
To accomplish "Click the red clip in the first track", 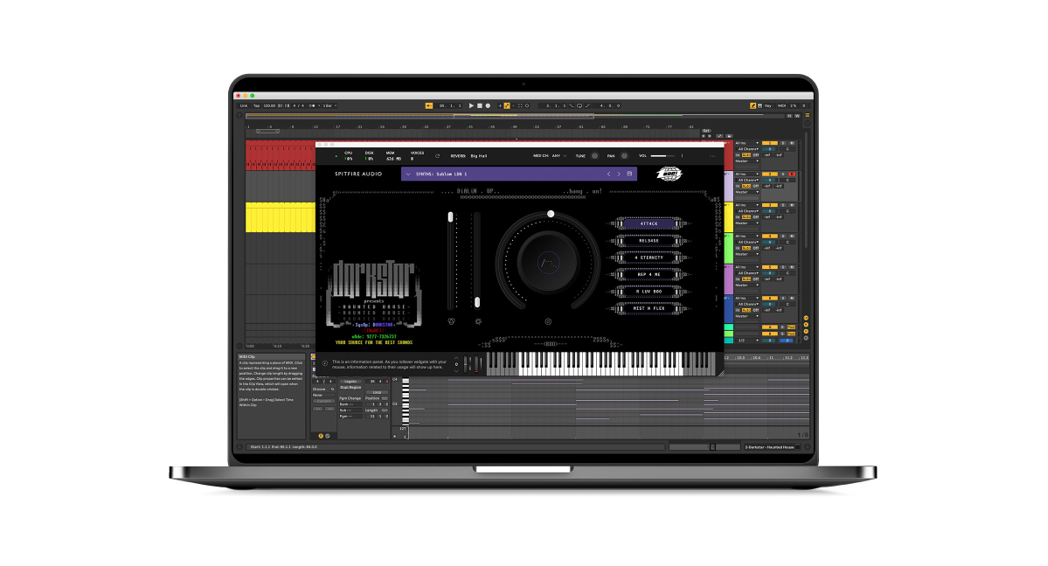I will click(x=281, y=155).
